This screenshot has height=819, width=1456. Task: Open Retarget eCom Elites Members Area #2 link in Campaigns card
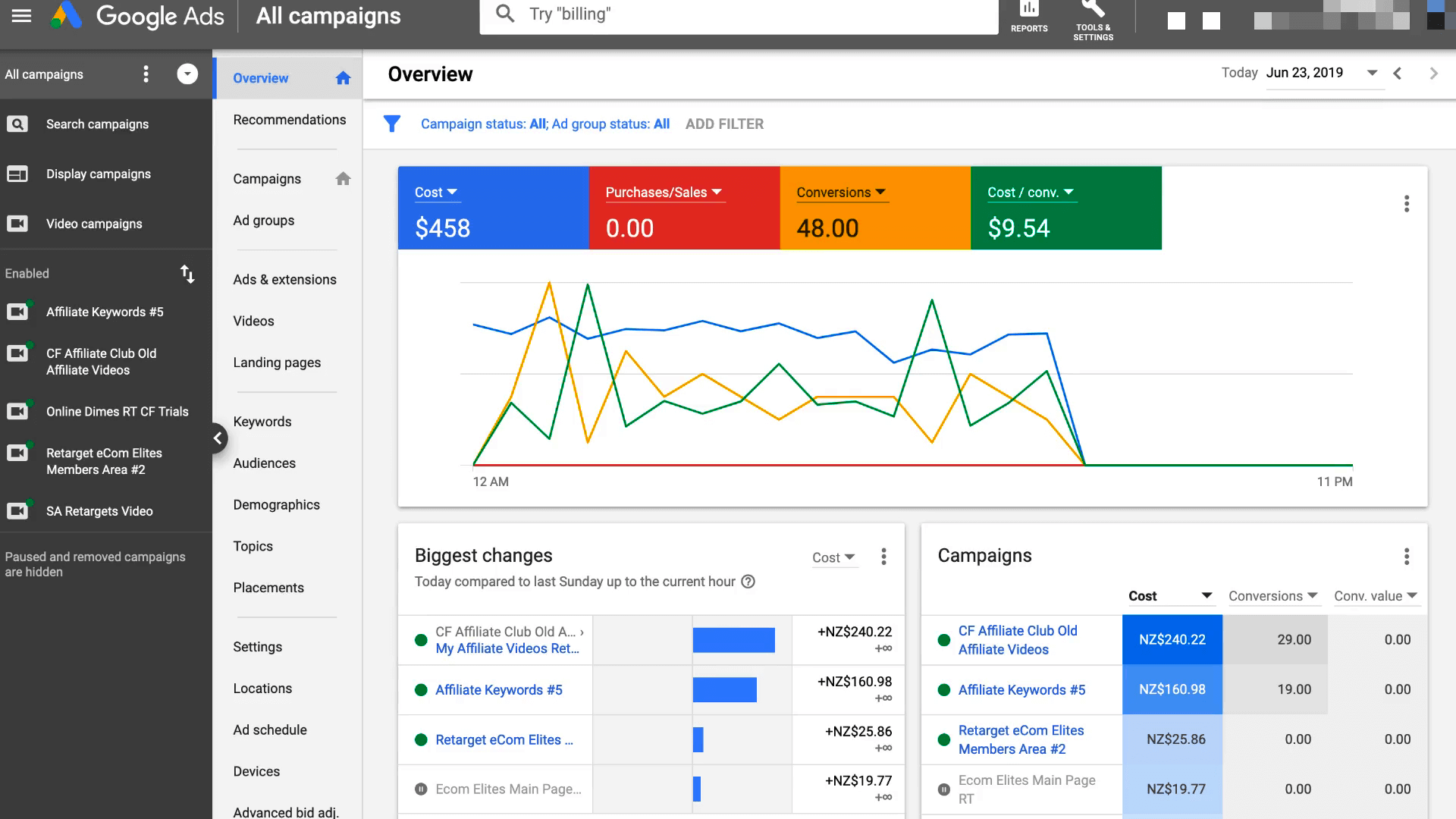click(1021, 739)
